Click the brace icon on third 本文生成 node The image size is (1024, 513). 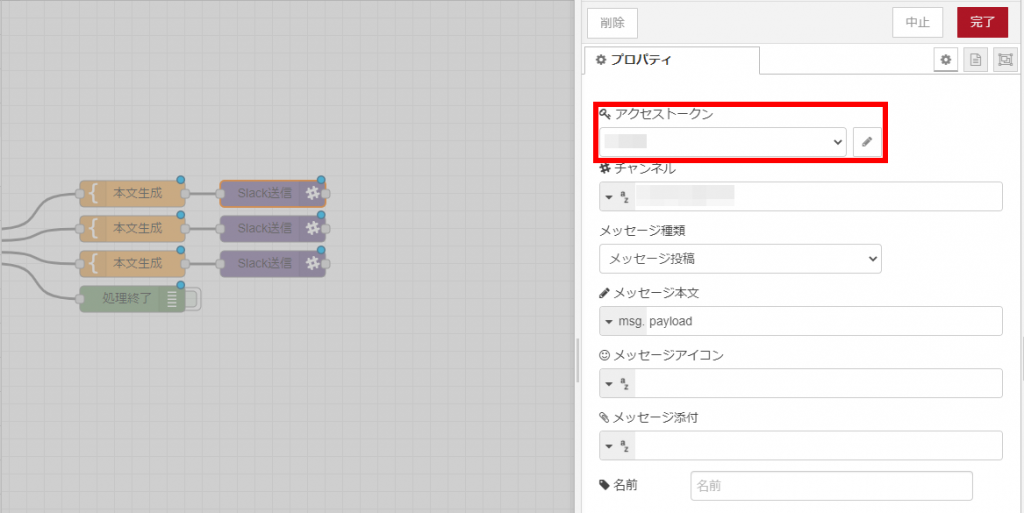[x=93, y=264]
